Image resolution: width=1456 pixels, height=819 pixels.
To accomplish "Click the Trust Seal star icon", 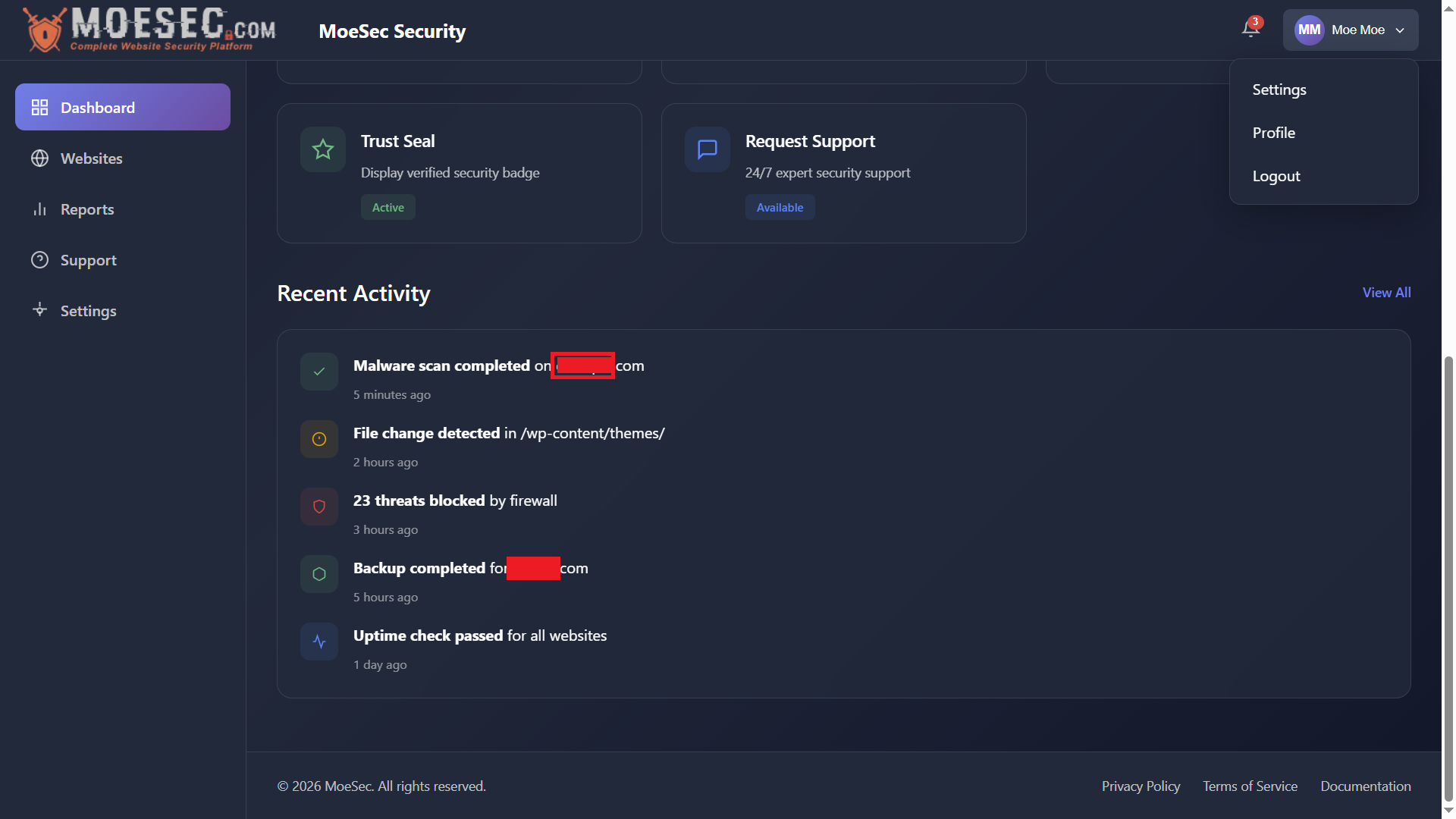I will (x=323, y=149).
